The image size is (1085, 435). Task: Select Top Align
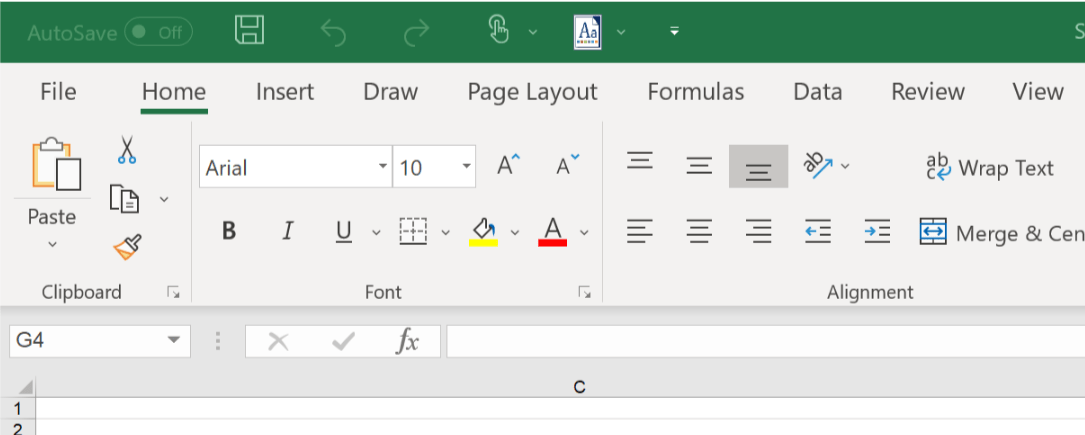pyautogui.click(x=640, y=160)
